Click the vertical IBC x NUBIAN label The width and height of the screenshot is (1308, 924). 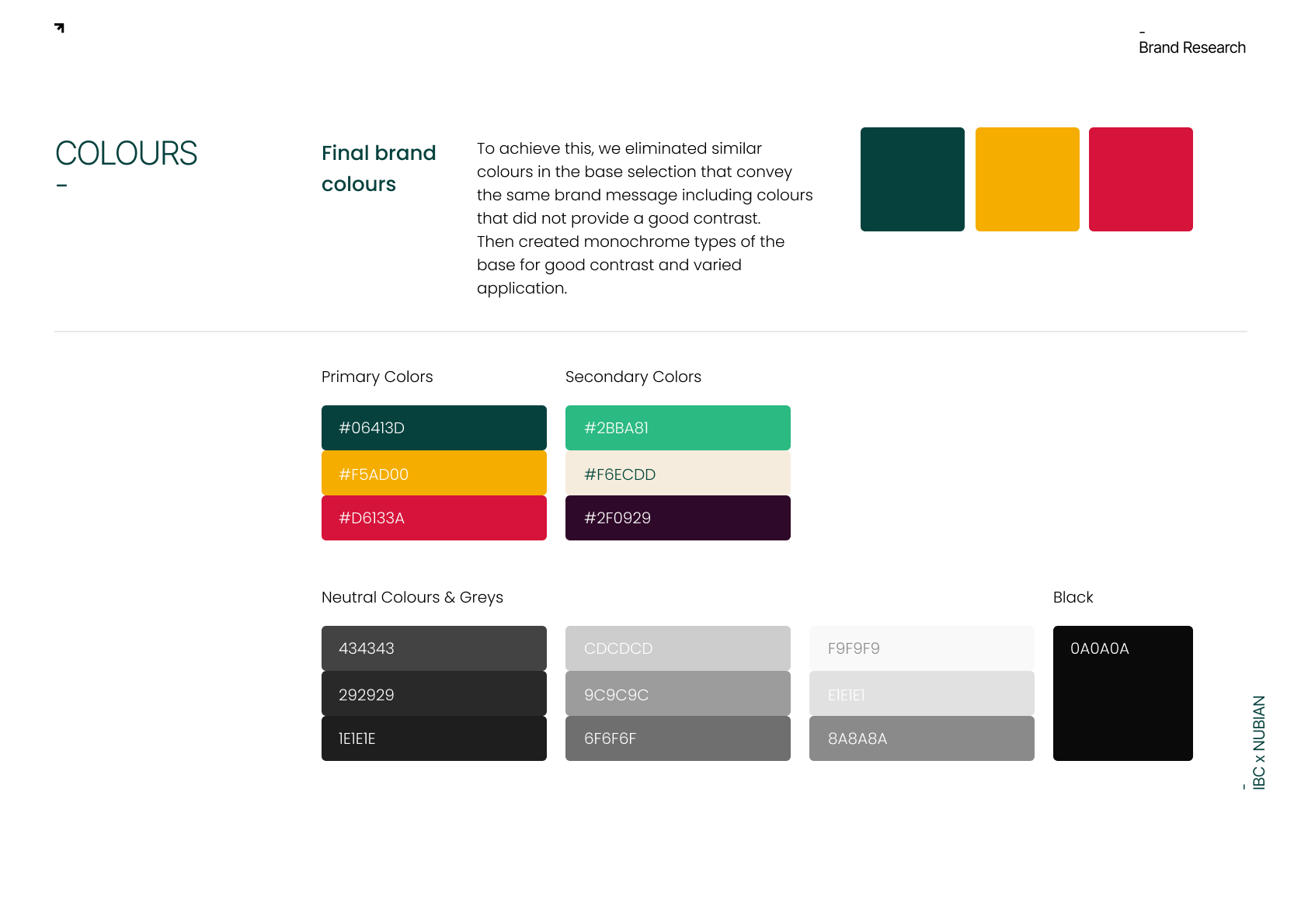click(1259, 742)
